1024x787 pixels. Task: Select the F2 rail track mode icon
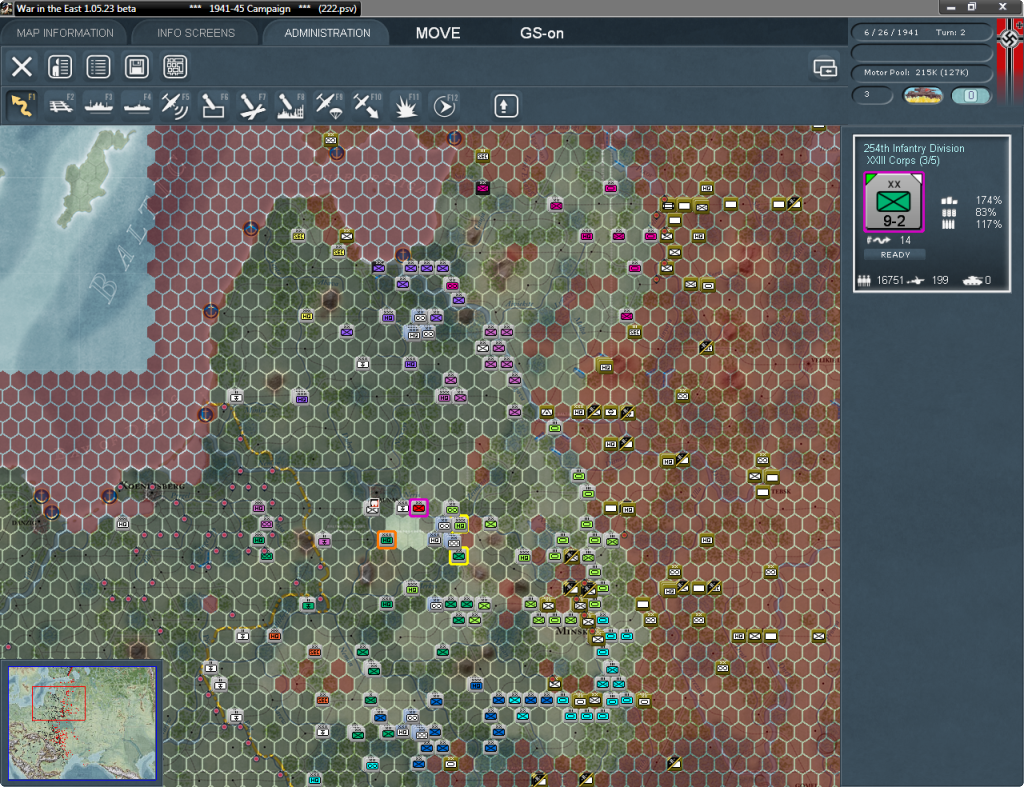coord(61,106)
